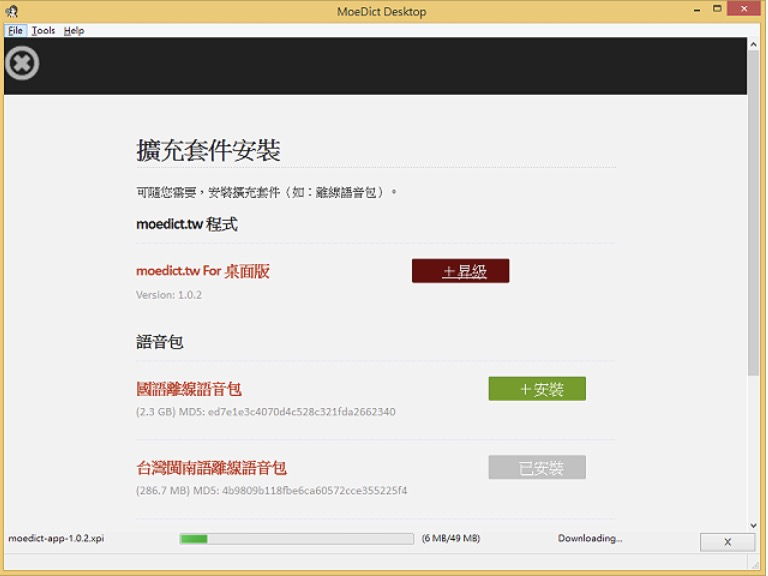Click the moedict-app-1.0.2.xpi file name
Image resolution: width=768 pixels, height=576 pixels.
(x=56, y=538)
